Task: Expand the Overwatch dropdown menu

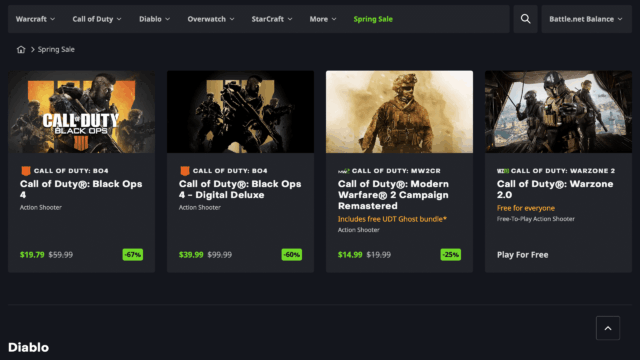Action: click(x=211, y=19)
